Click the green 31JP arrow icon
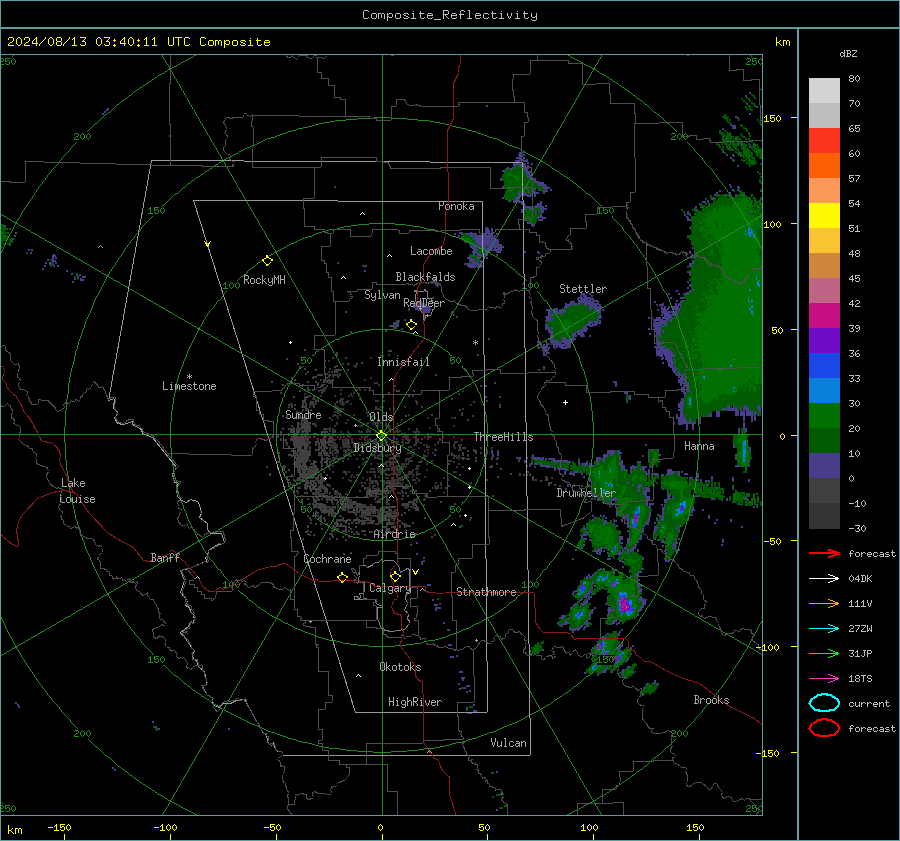 [x=824, y=653]
